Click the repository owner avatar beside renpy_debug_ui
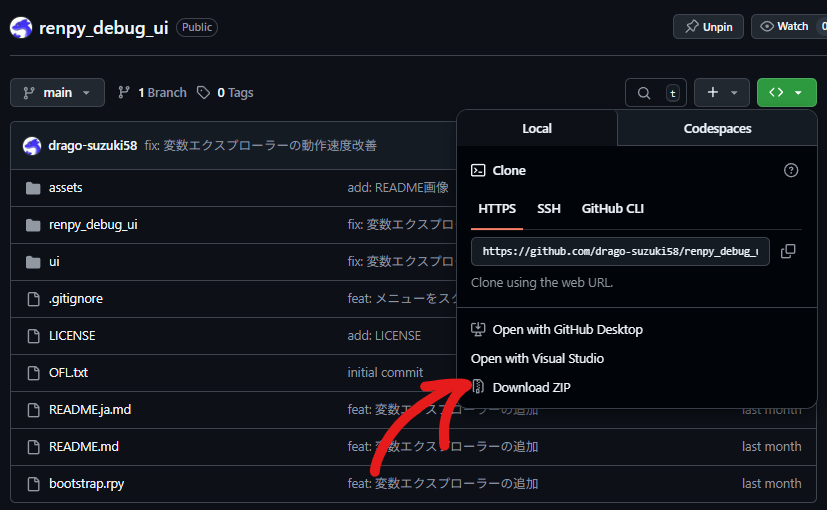 click(x=21, y=27)
